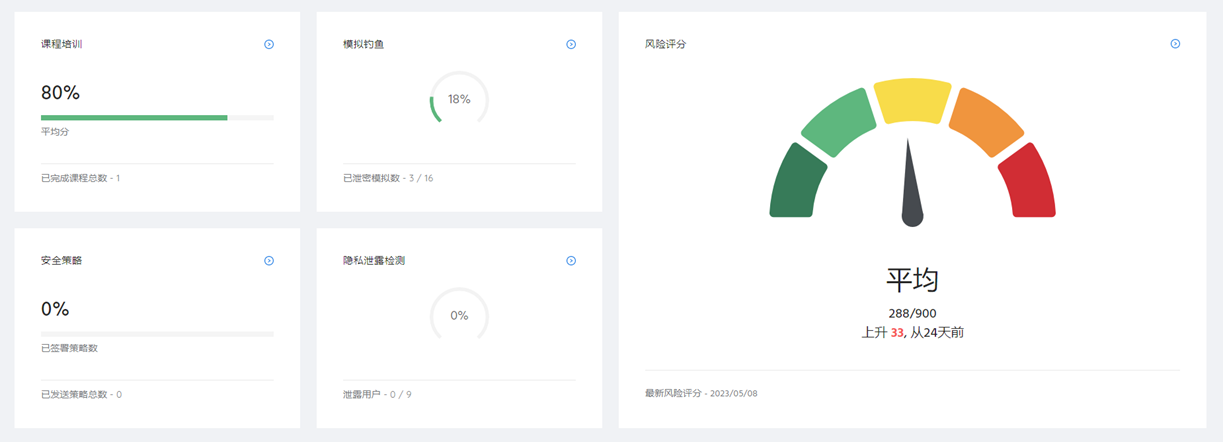Open the 课程培训 card arrow icon
Image resolution: width=1223 pixels, height=442 pixels.
pyautogui.click(x=269, y=44)
